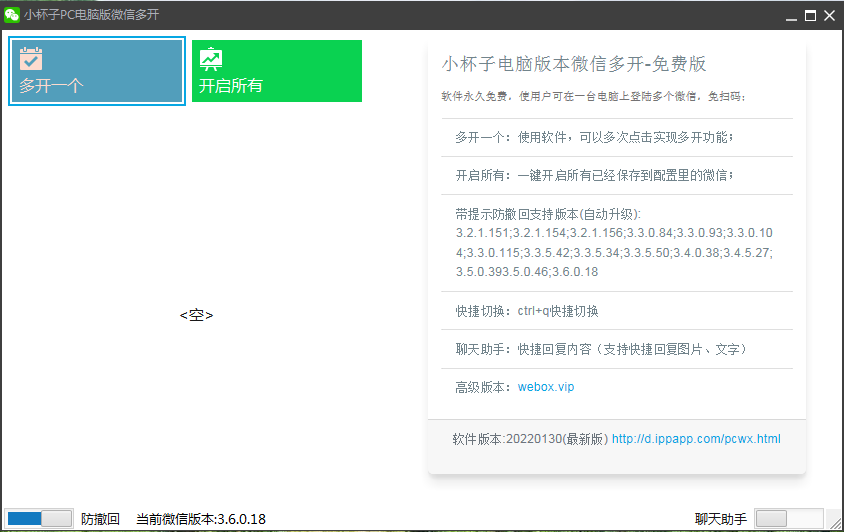This screenshot has width=844, height=532.
Task: Click the 当前微信版本:3.6.0.18 status text
Action: pos(201,519)
